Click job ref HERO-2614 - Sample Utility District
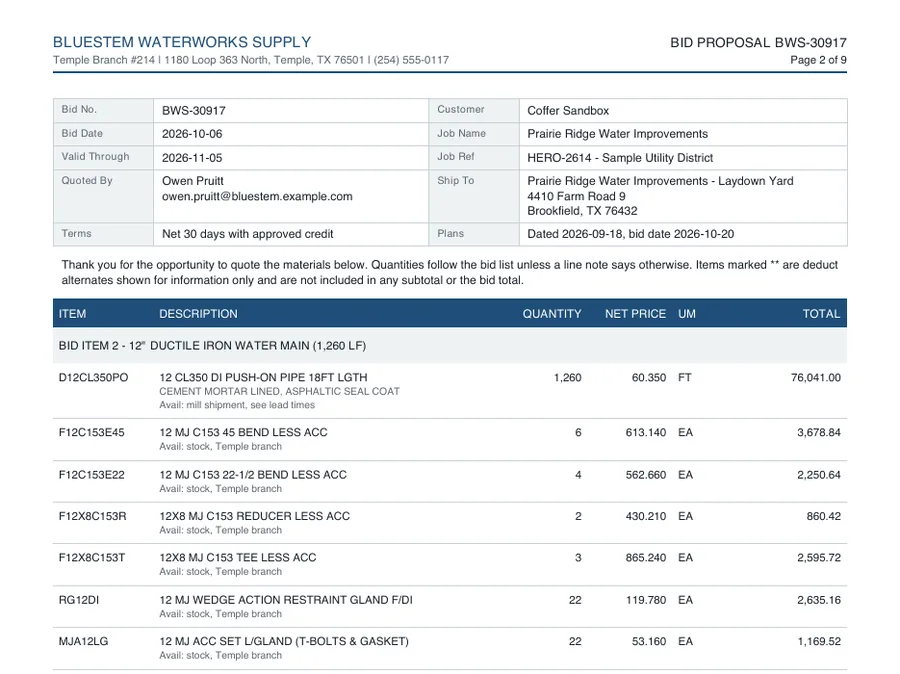Screen dimensions: 900x674 tap(620, 158)
